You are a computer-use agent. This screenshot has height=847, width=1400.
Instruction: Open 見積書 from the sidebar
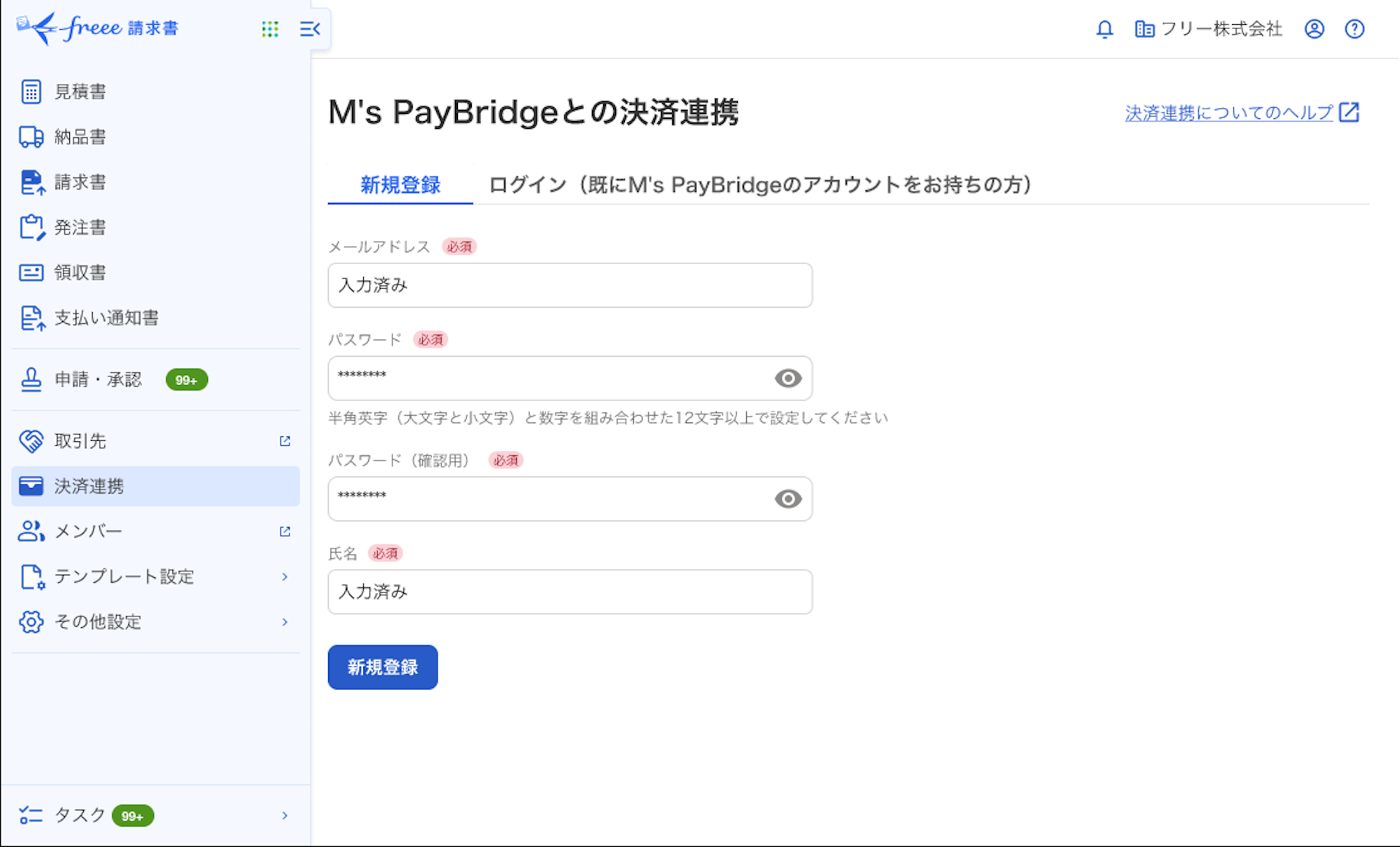coord(80,92)
